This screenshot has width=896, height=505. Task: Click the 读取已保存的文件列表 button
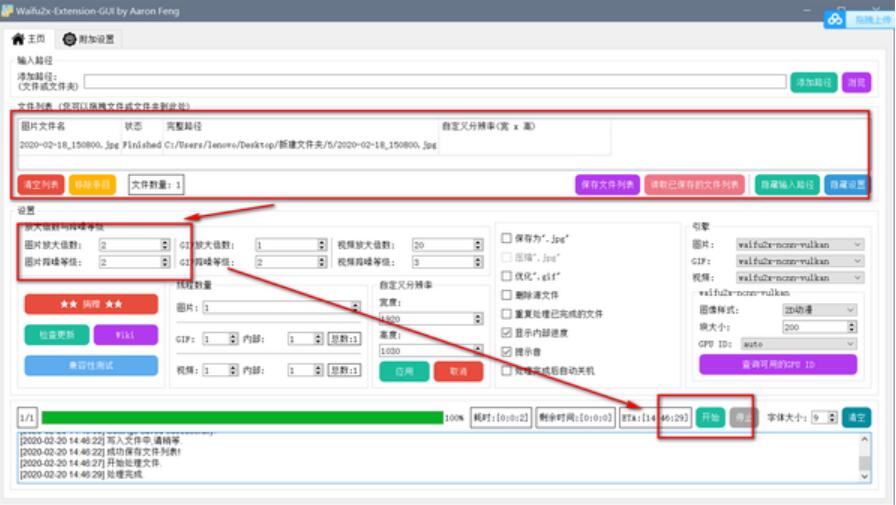tap(694, 185)
